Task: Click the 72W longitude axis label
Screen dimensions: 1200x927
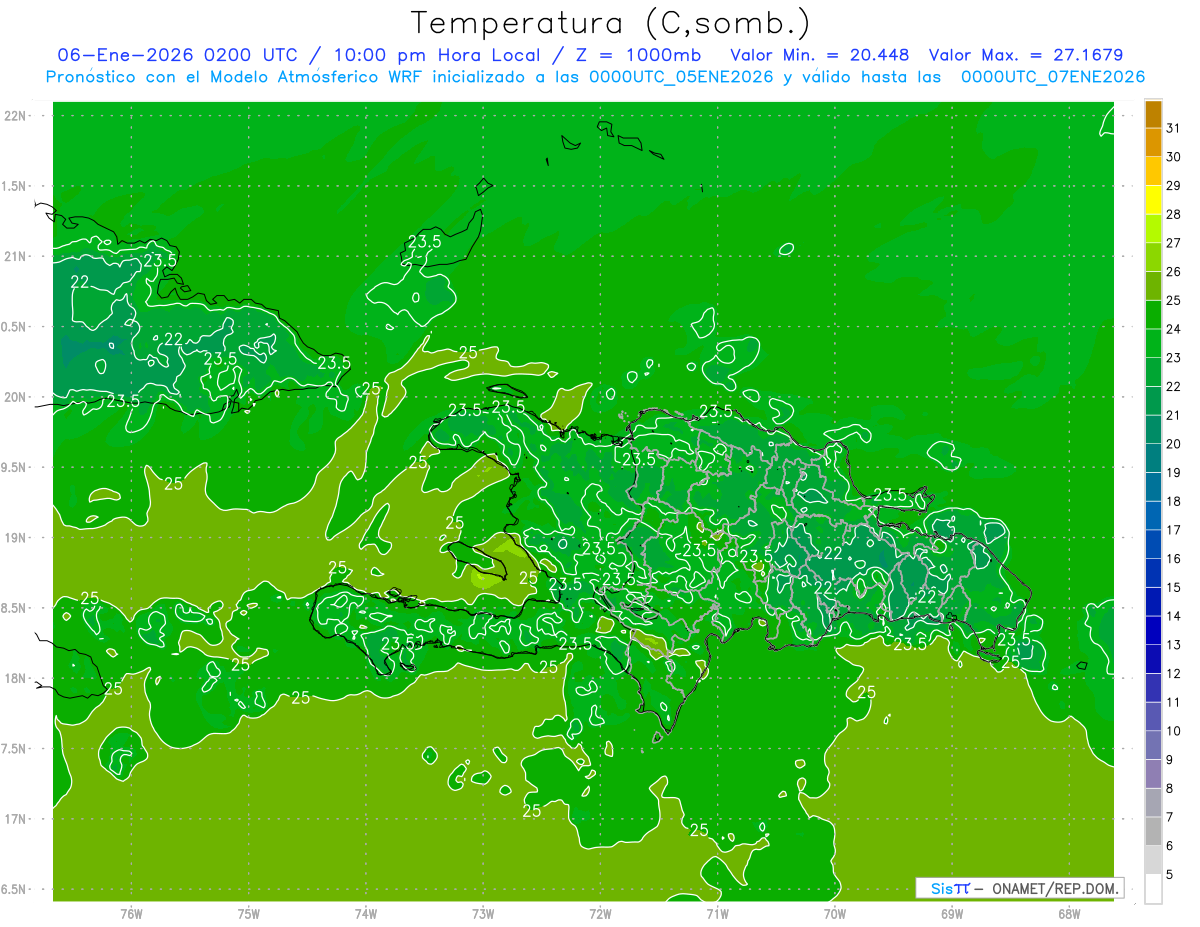Action: 600,914
